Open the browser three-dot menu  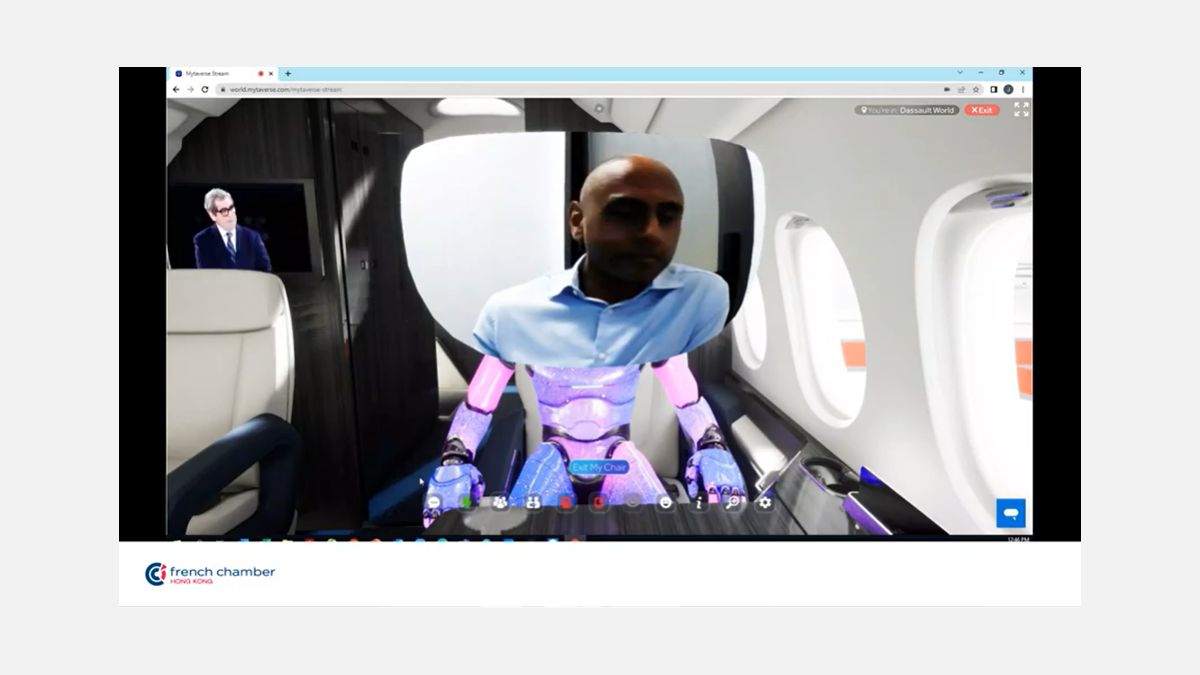pos(1022,89)
